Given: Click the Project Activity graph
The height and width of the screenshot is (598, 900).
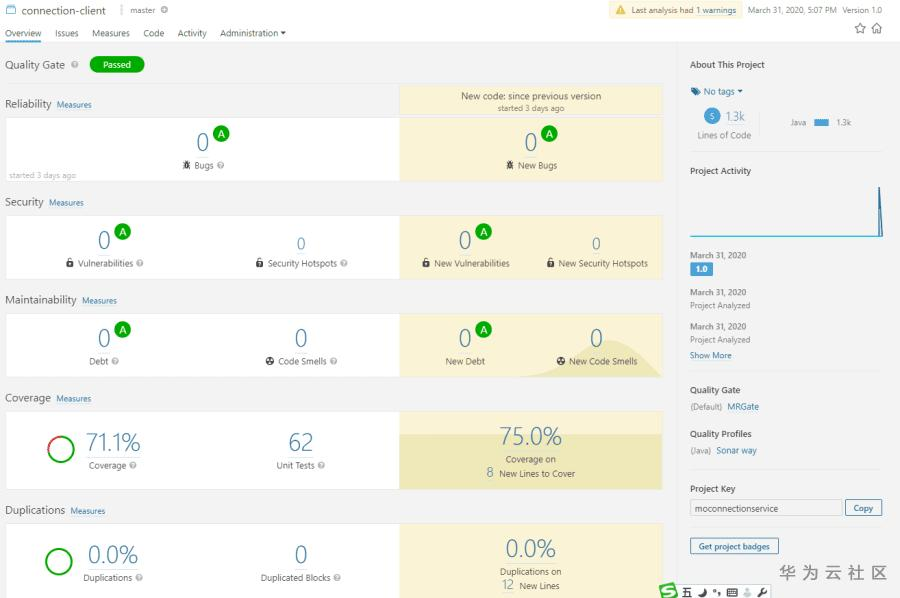Looking at the screenshot, I should [786, 211].
